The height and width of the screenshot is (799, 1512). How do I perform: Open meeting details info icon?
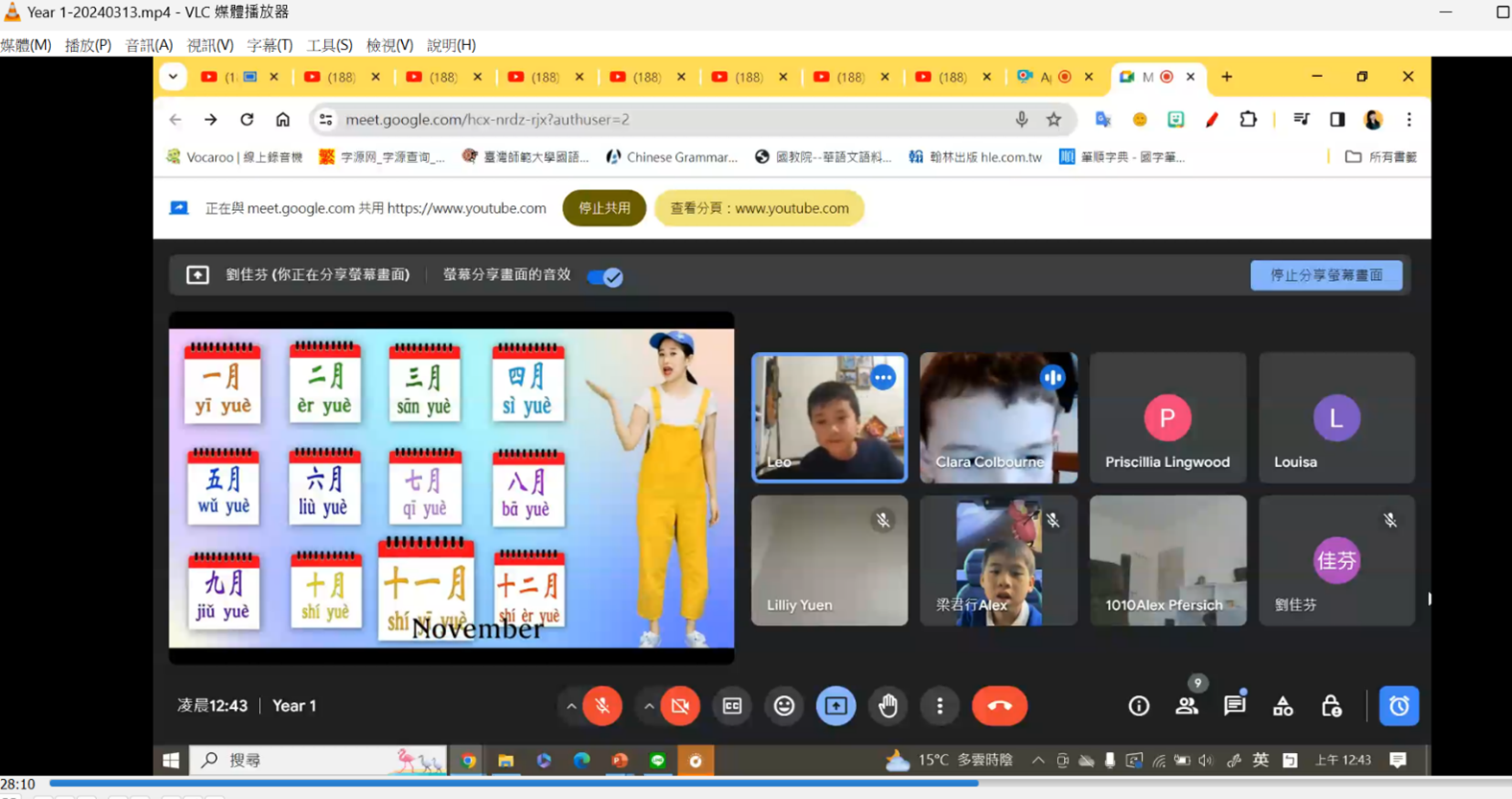[x=1139, y=706]
